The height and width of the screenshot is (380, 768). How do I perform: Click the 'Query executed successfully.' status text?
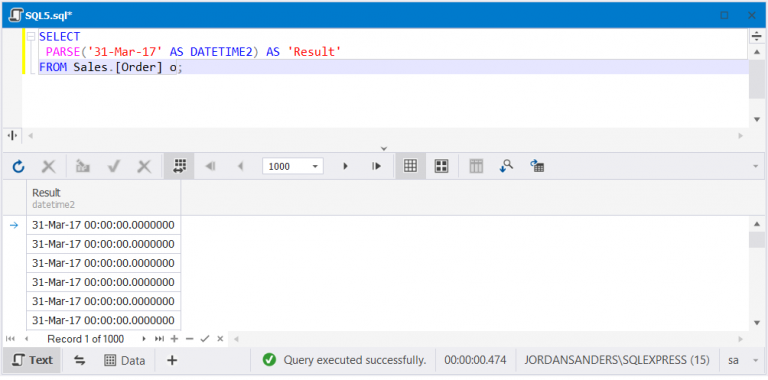[355, 360]
